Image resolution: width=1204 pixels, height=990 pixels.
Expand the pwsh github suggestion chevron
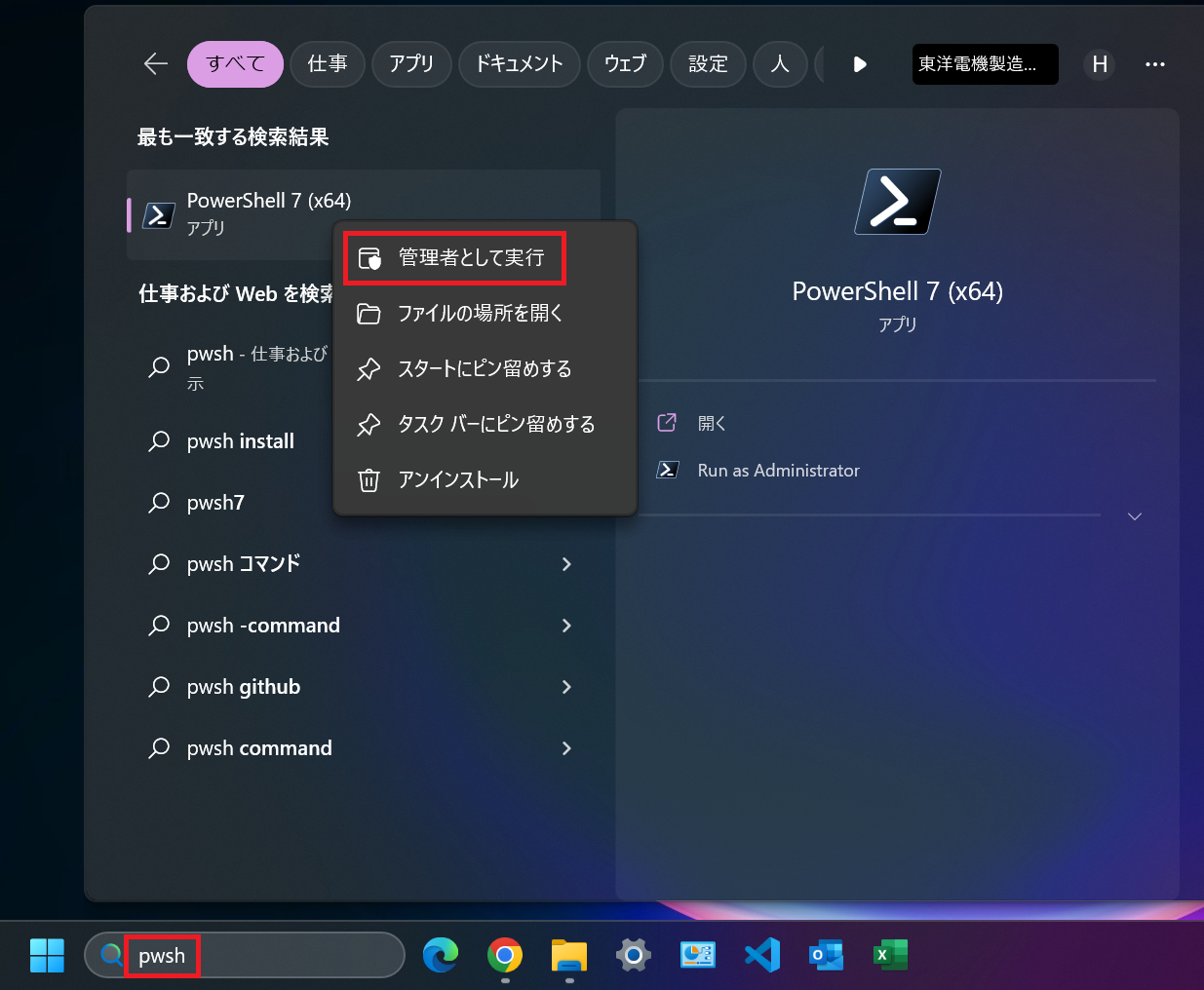point(566,687)
